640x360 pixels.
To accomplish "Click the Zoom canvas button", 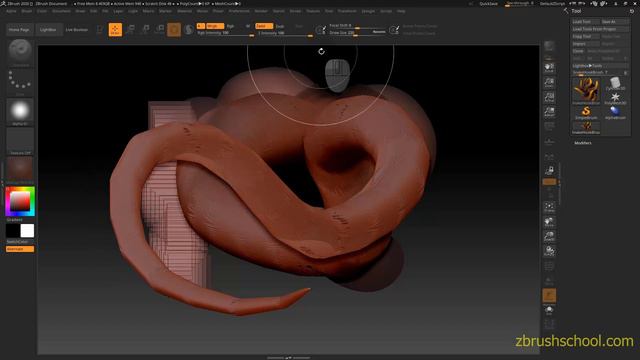I will [549, 82].
